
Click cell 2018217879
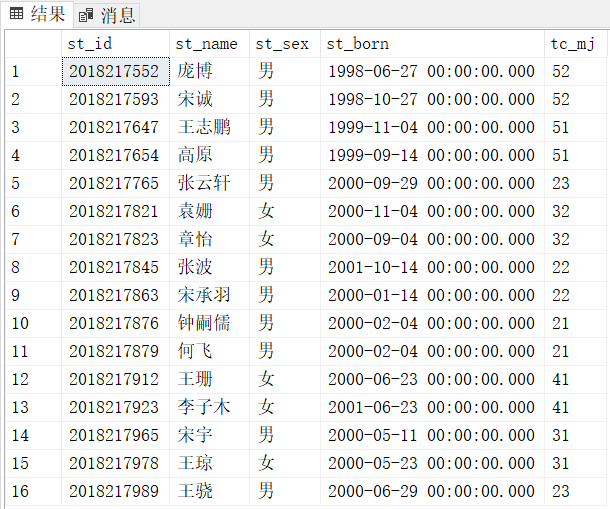point(116,351)
